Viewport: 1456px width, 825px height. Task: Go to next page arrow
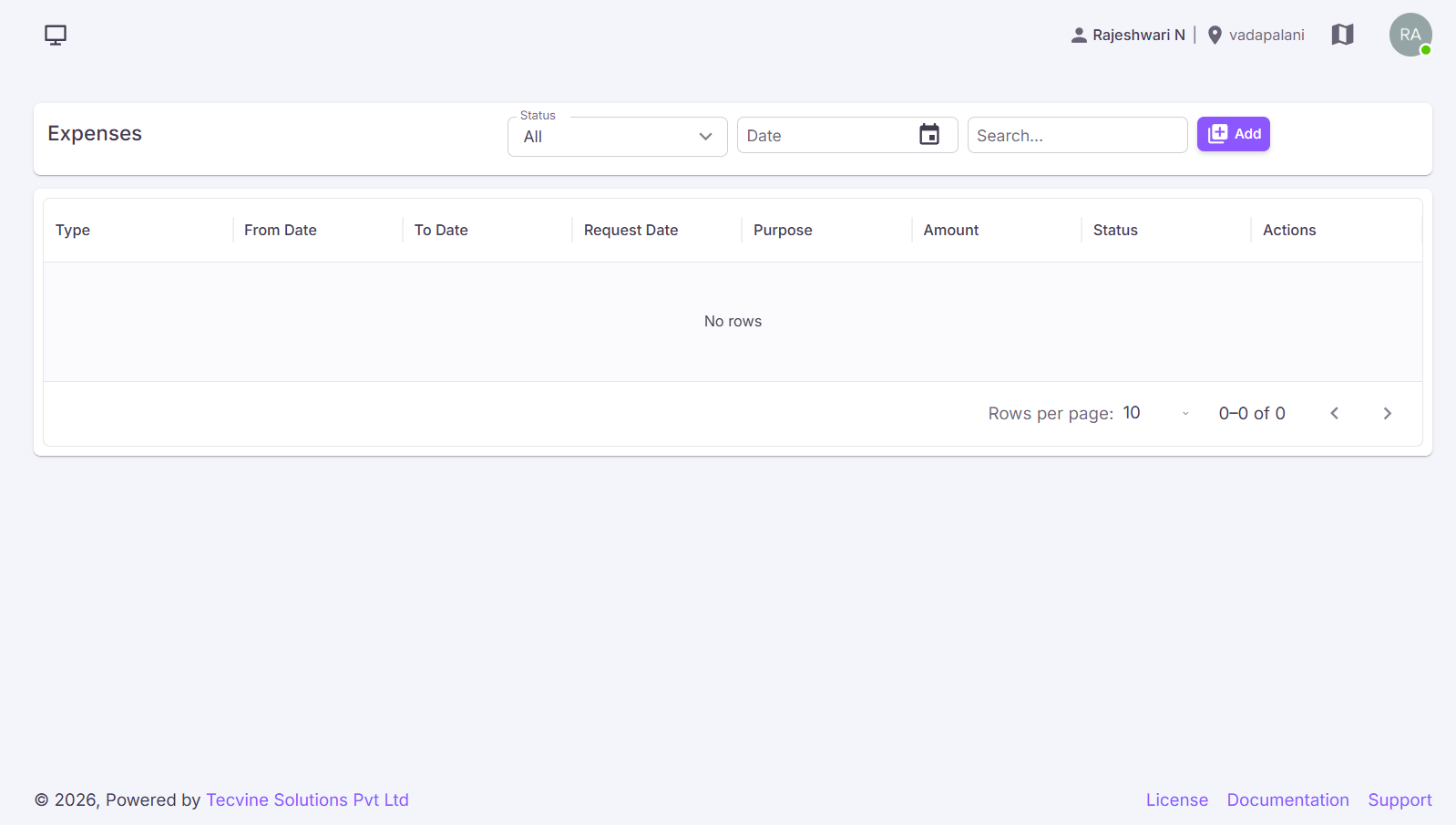tap(1387, 414)
